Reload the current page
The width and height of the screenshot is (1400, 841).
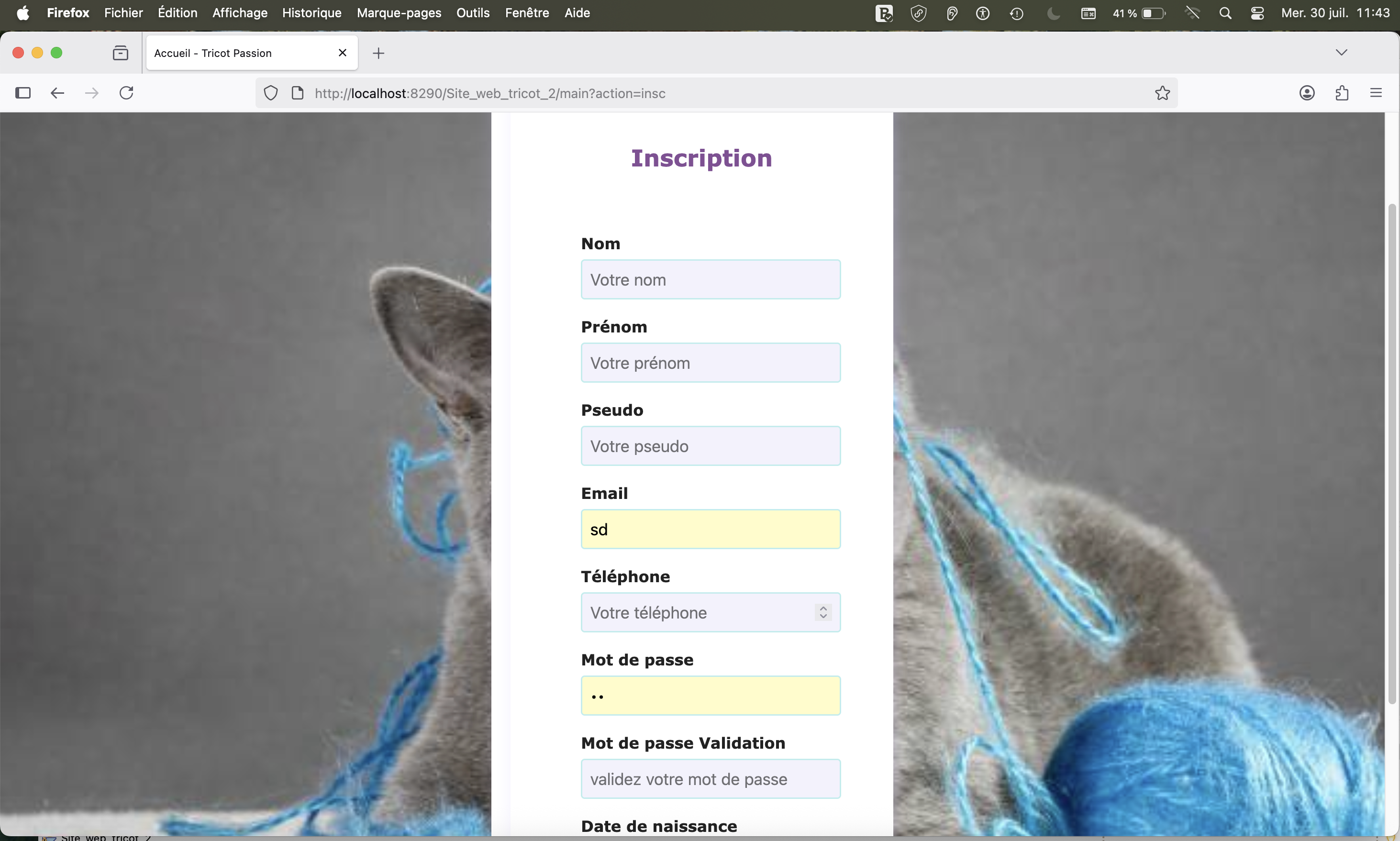coord(126,93)
